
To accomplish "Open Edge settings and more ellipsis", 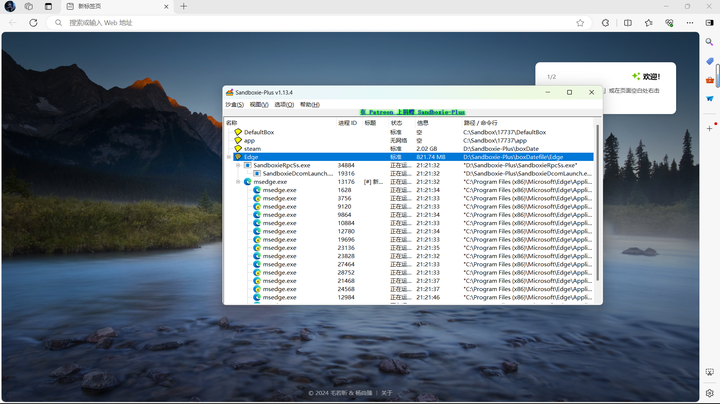I will 690,23.
